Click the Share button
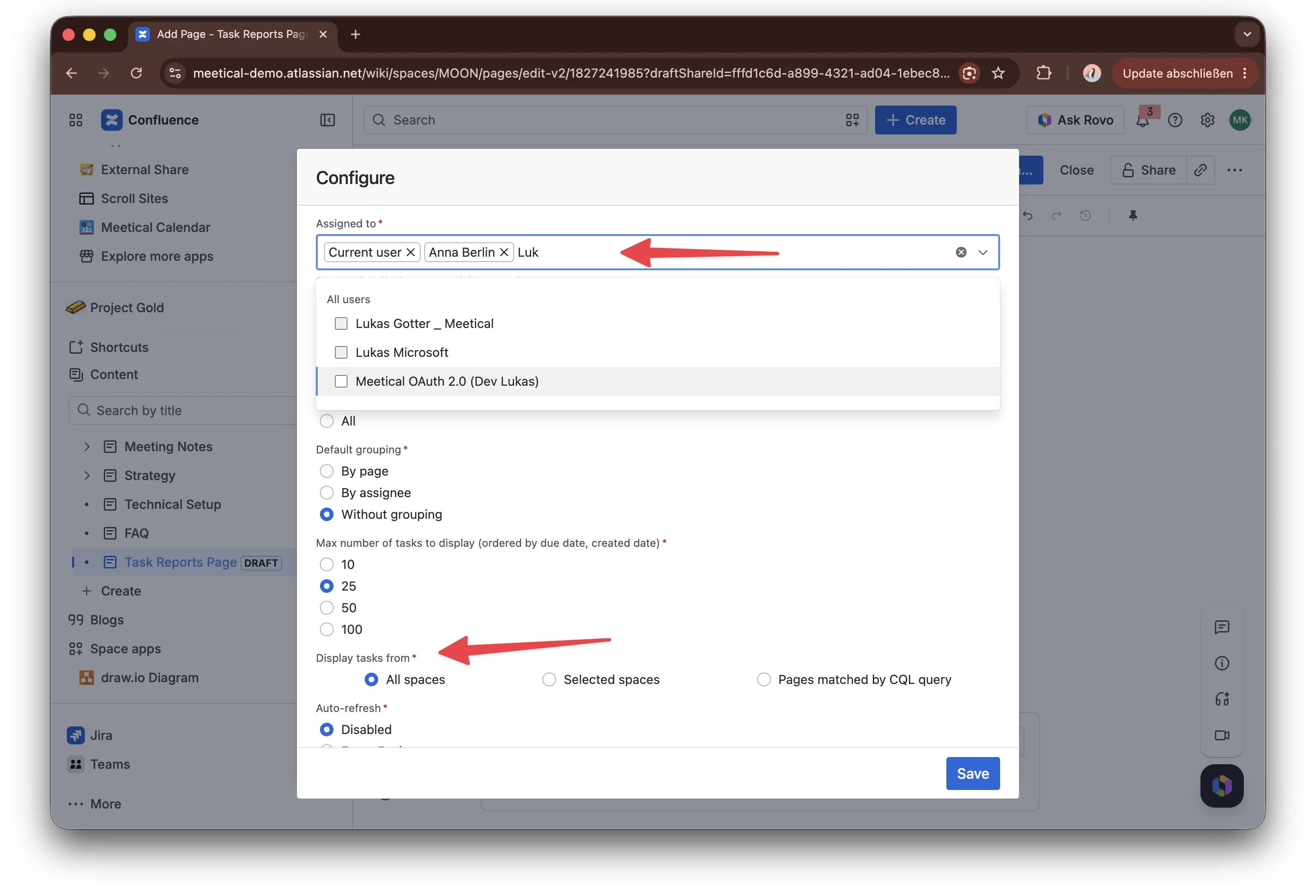The width and height of the screenshot is (1316, 896). coord(1148,170)
